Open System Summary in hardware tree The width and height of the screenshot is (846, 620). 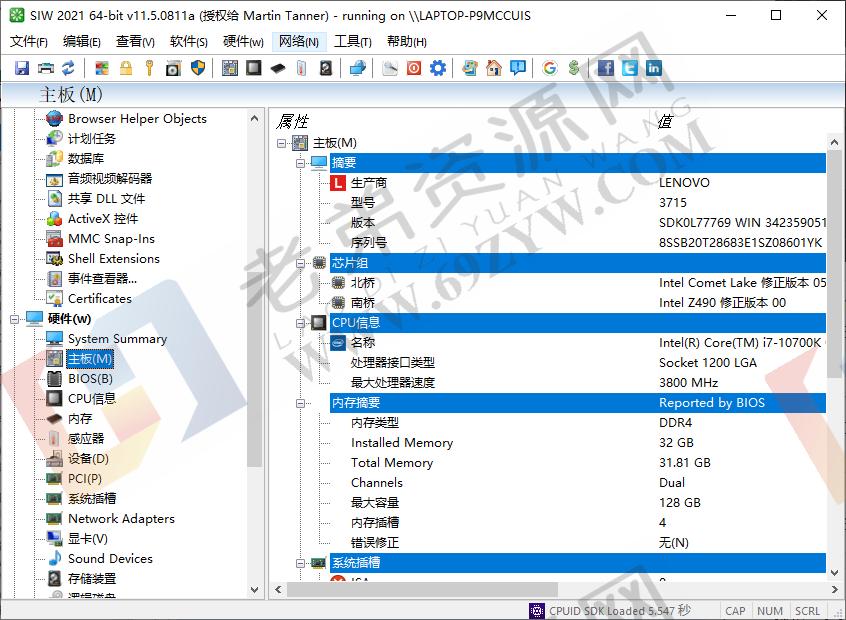117,339
